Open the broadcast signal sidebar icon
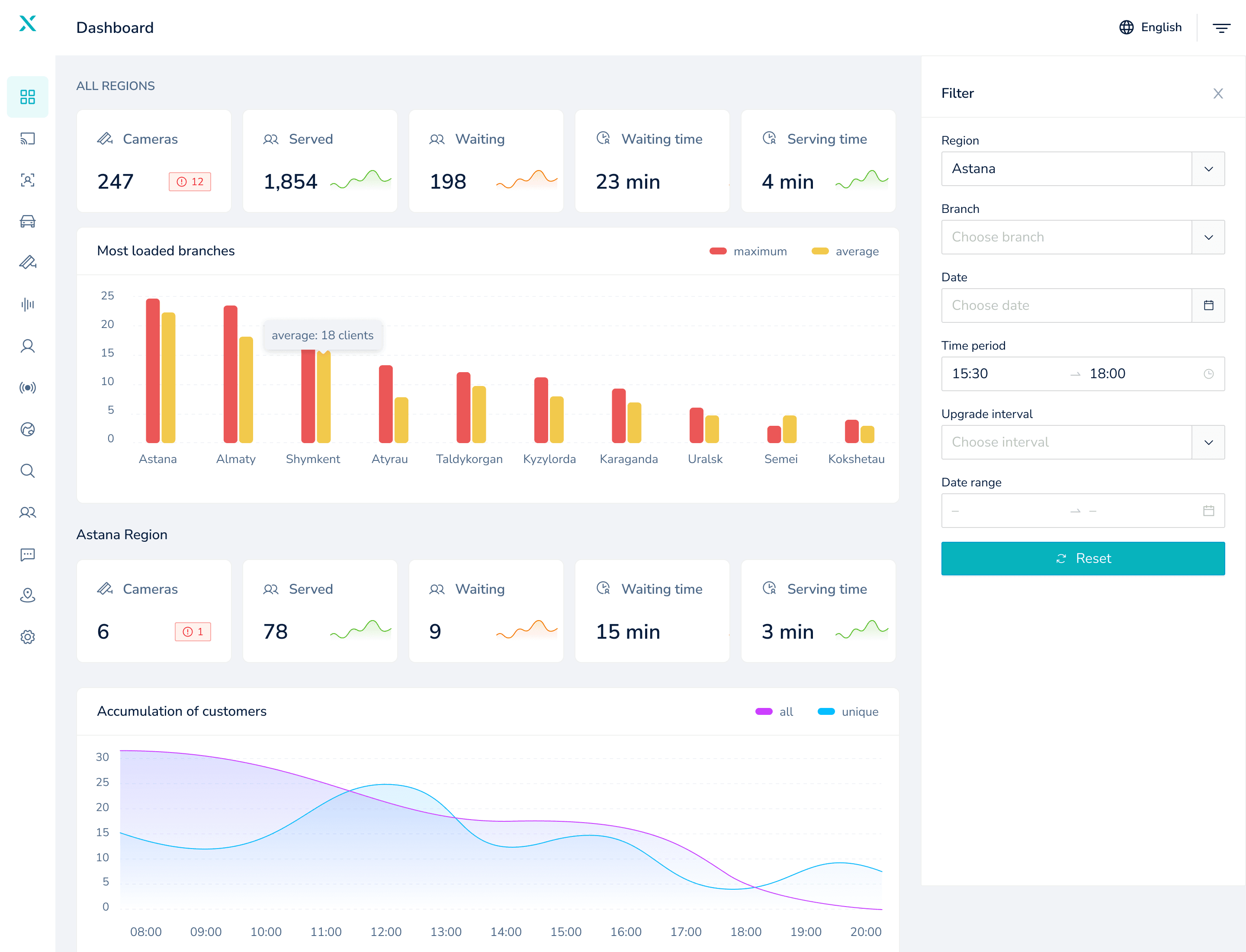 pos(27,388)
